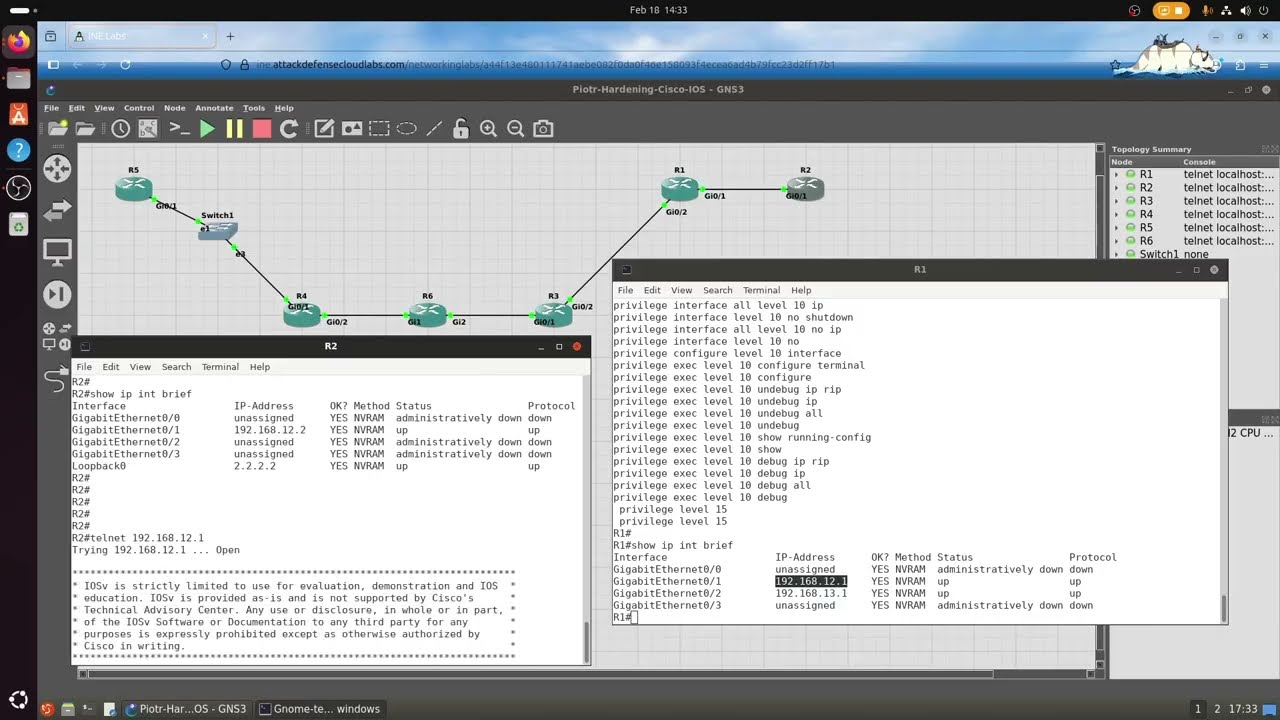Start all nodes with green play button
Viewport: 1280px width, 720px height.
207,128
